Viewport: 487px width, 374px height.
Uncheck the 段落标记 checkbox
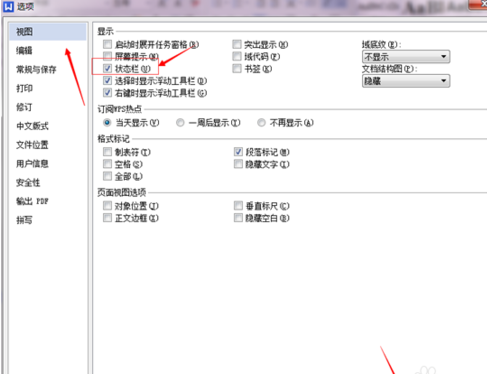[238, 152]
